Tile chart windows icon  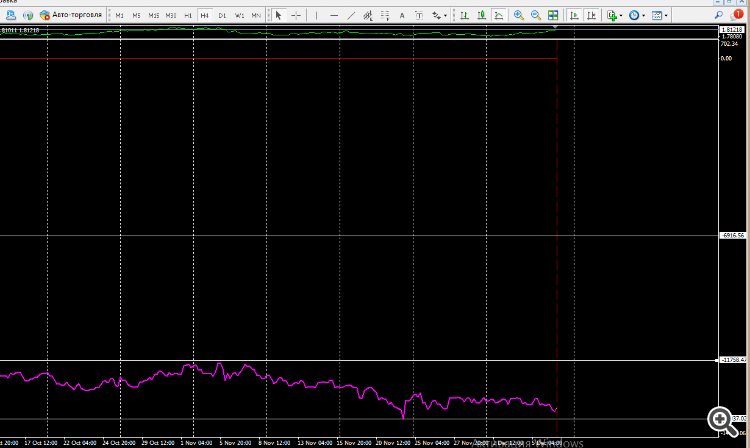point(553,16)
